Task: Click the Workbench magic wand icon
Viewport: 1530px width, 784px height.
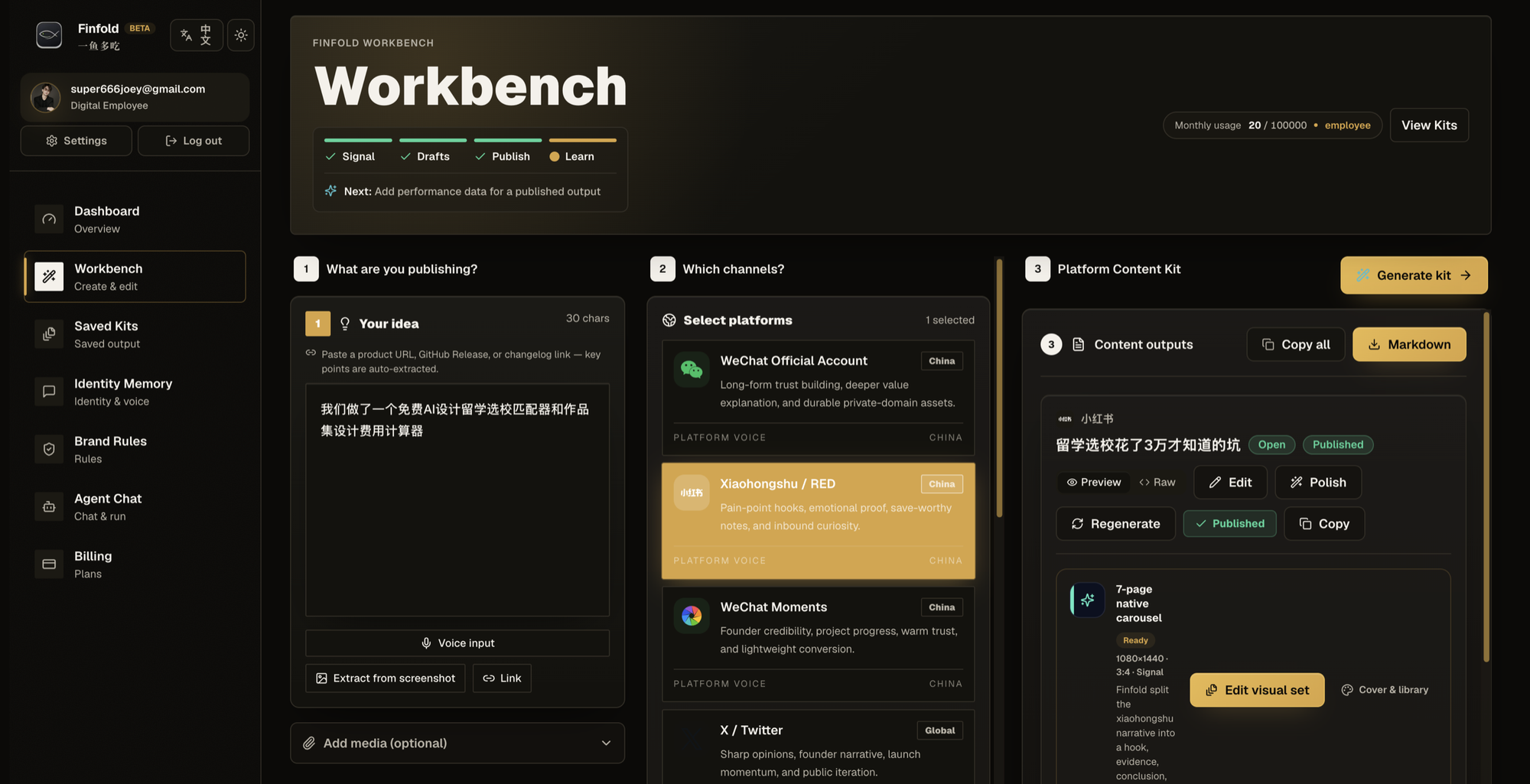Action: click(49, 276)
